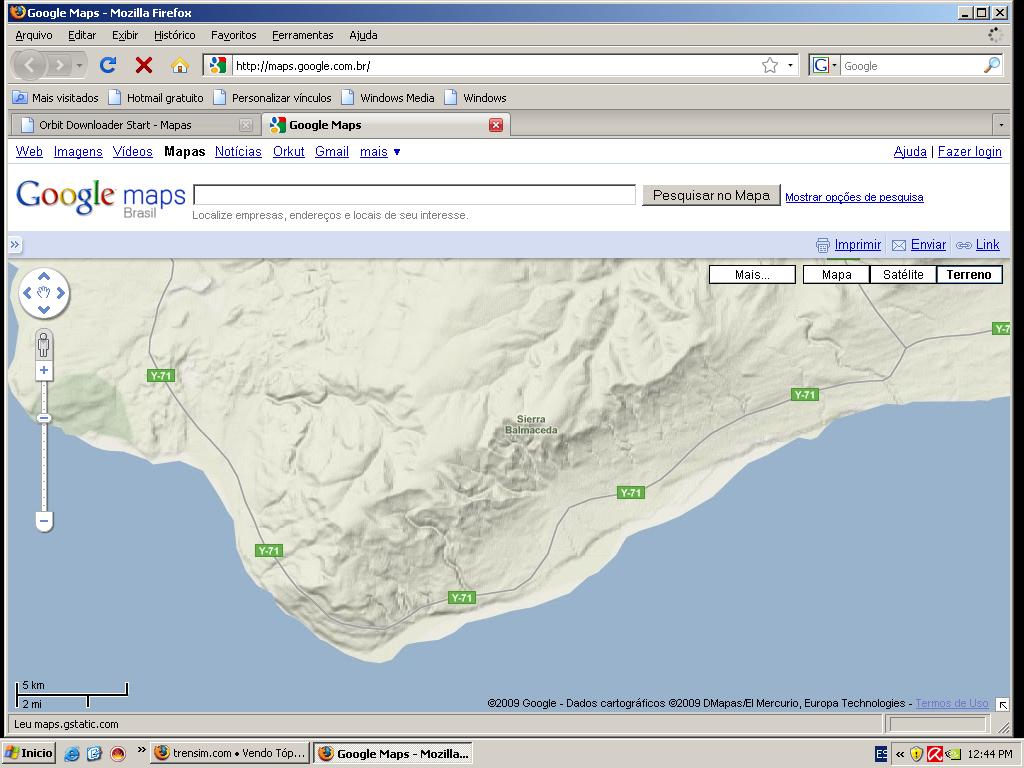Switch map view to Mapa
This screenshot has width=1024, height=768.
point(836,275)
